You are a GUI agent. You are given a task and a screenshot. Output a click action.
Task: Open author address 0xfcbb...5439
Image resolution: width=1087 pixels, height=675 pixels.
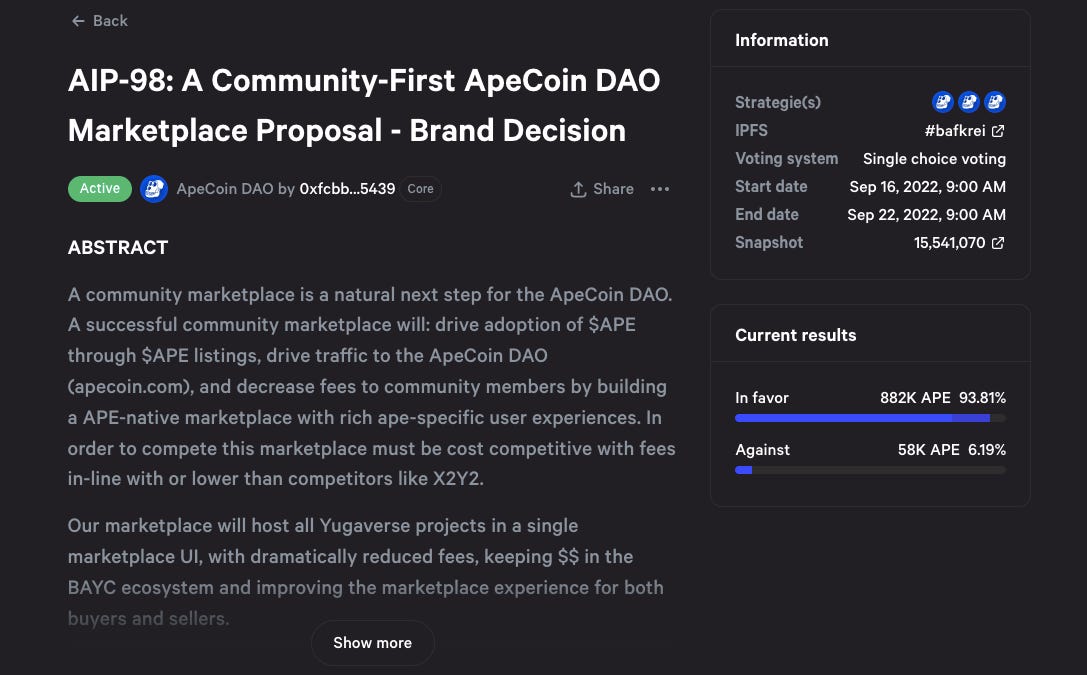pyautogui.click(x=347, y=189)
